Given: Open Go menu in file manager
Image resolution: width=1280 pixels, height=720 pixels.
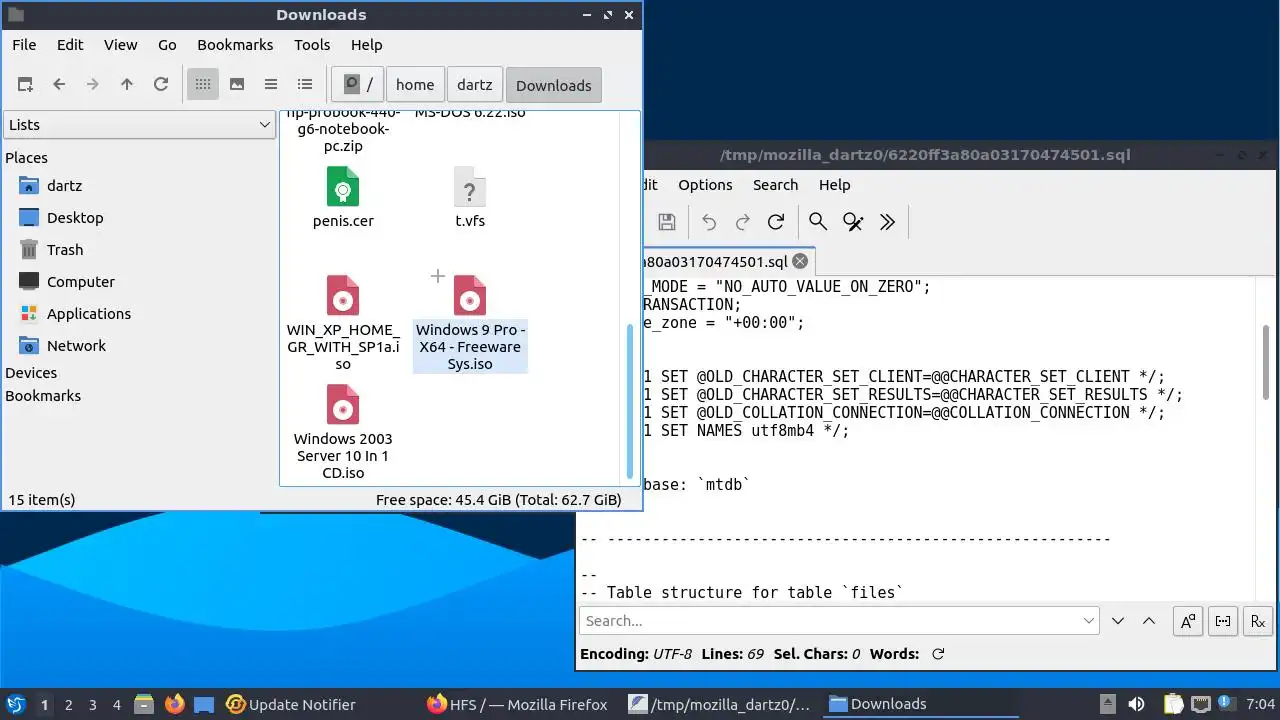Looking at the screenshot, I should point(167,45).
